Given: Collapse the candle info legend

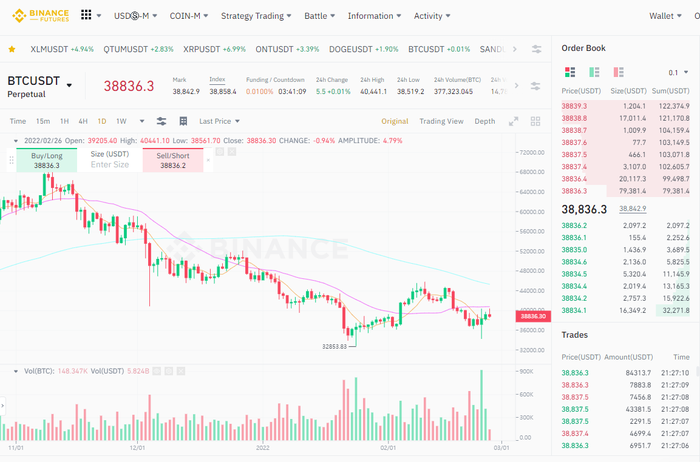Looking at the screenshot, I should [16, 141].
